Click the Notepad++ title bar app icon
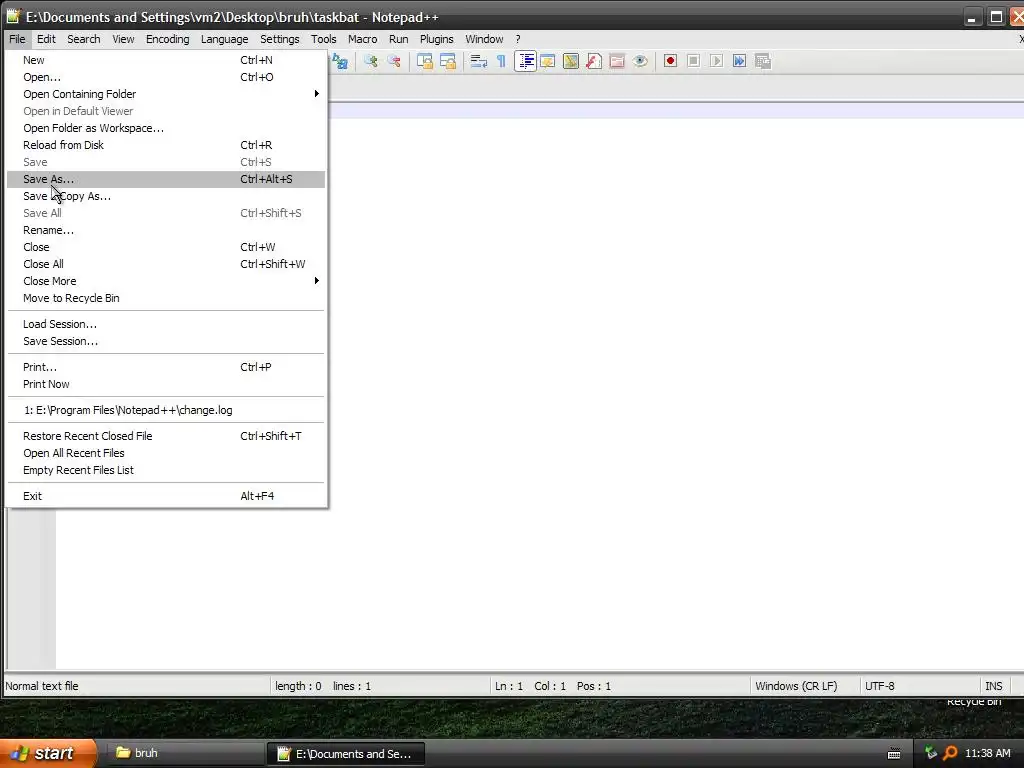The width and height of the screenshot is (1024, 768). [x=13, y=16]
